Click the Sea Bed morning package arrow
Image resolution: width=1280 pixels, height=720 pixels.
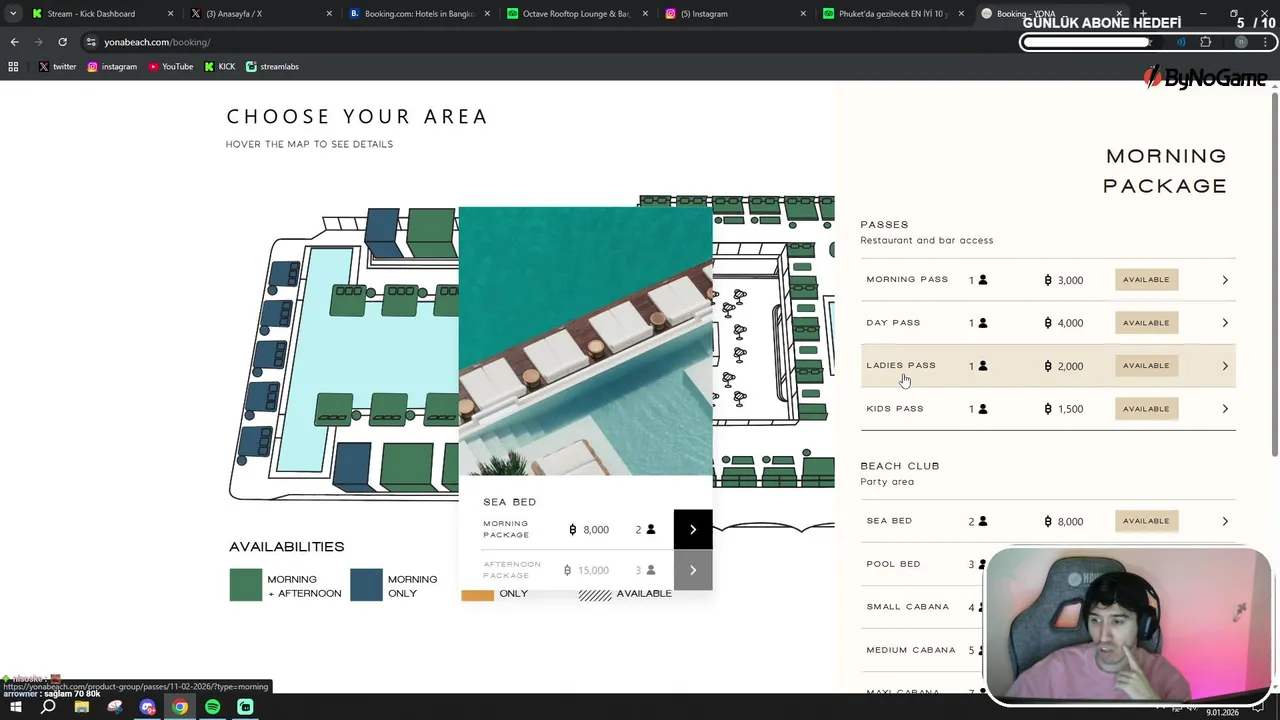tap(693, 529)
